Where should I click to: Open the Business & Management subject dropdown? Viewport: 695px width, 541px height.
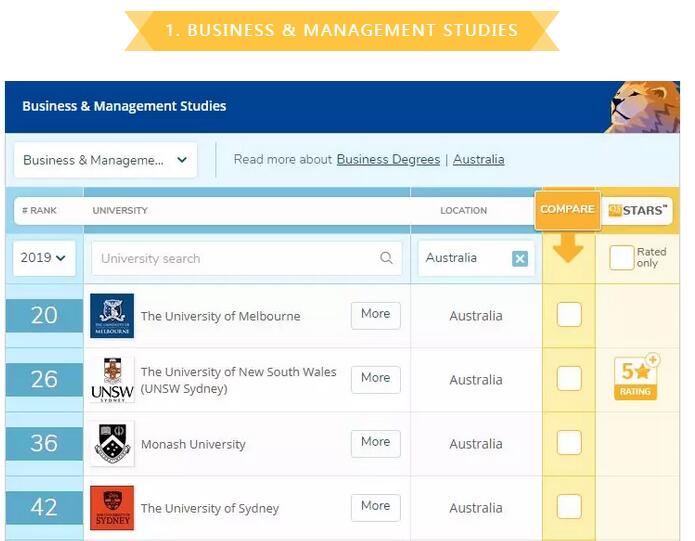point(105,160)
